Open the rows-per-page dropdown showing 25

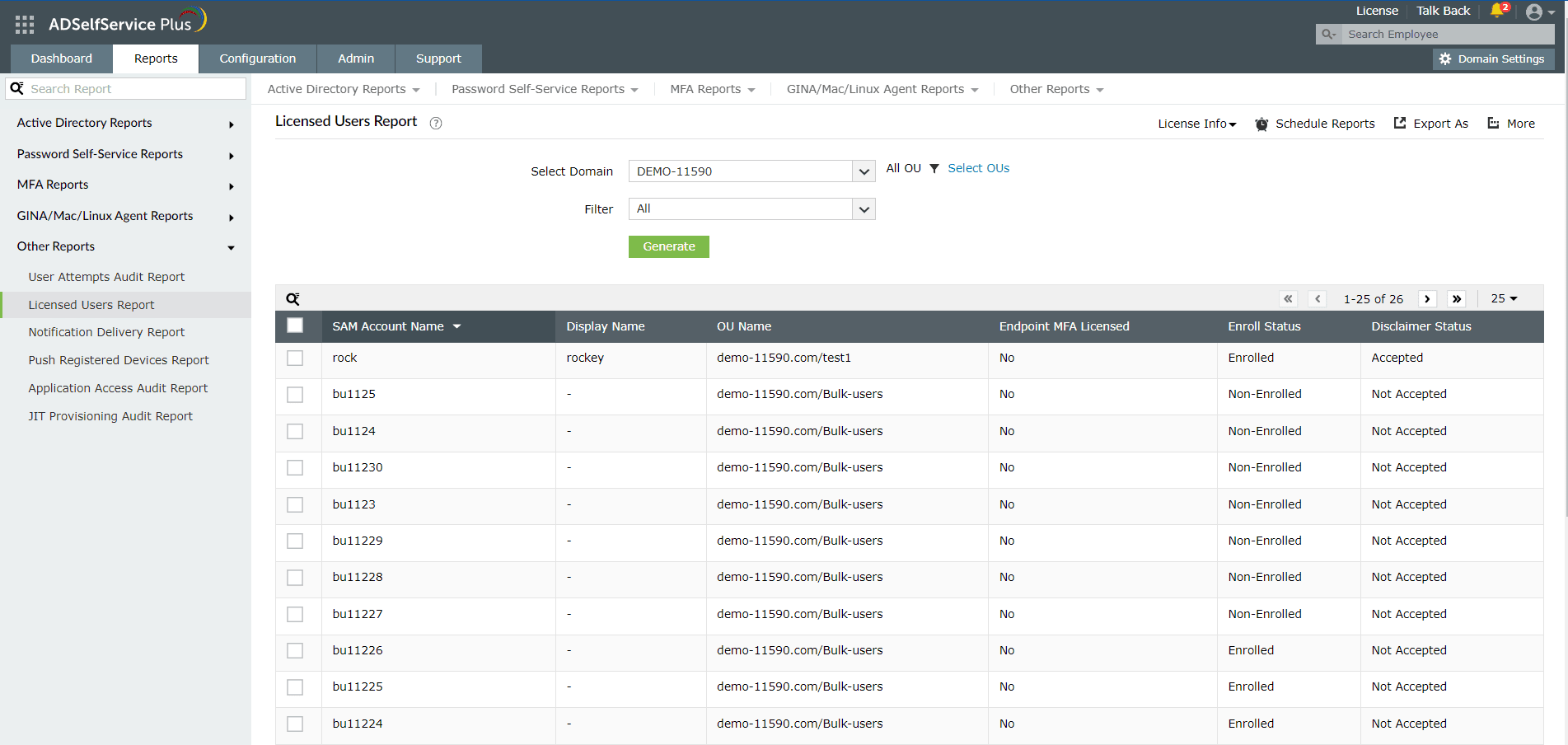click(1504, 298)
